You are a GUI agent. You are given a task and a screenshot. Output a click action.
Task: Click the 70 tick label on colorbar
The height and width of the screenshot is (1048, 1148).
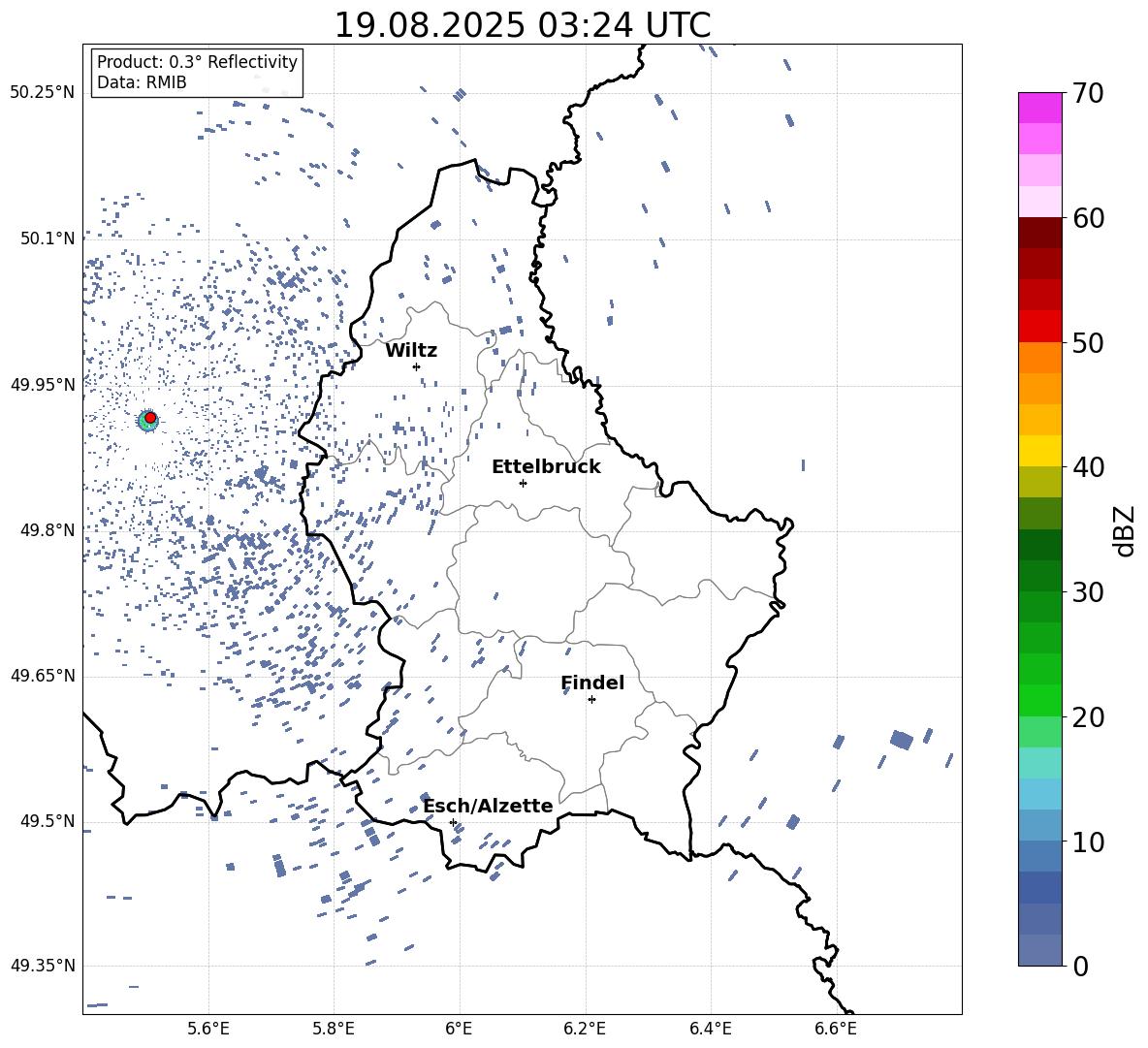pos(1087,93)
